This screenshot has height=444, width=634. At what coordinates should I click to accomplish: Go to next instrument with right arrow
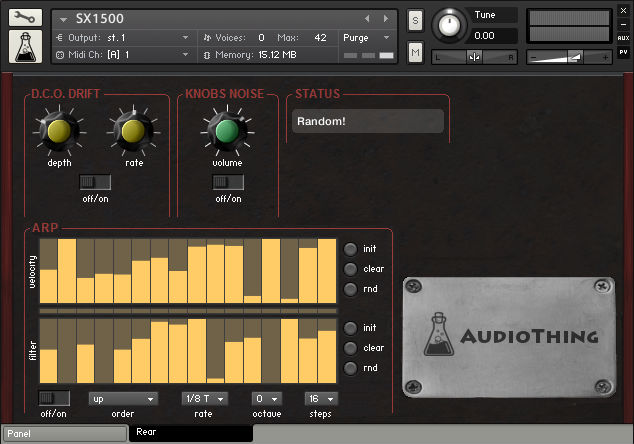point(386,19)
